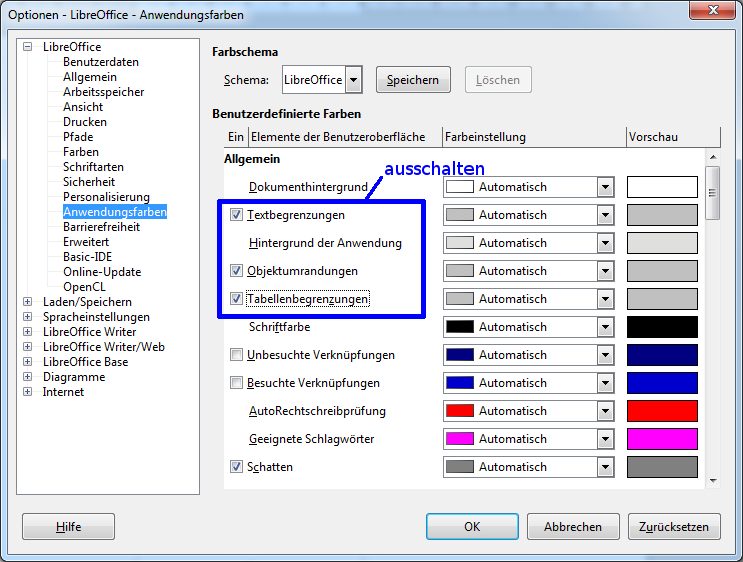Click the Dokumenthintergrund preview swatch
The image size is (743, 562).
pyautogui.click(x=662, y=187)
